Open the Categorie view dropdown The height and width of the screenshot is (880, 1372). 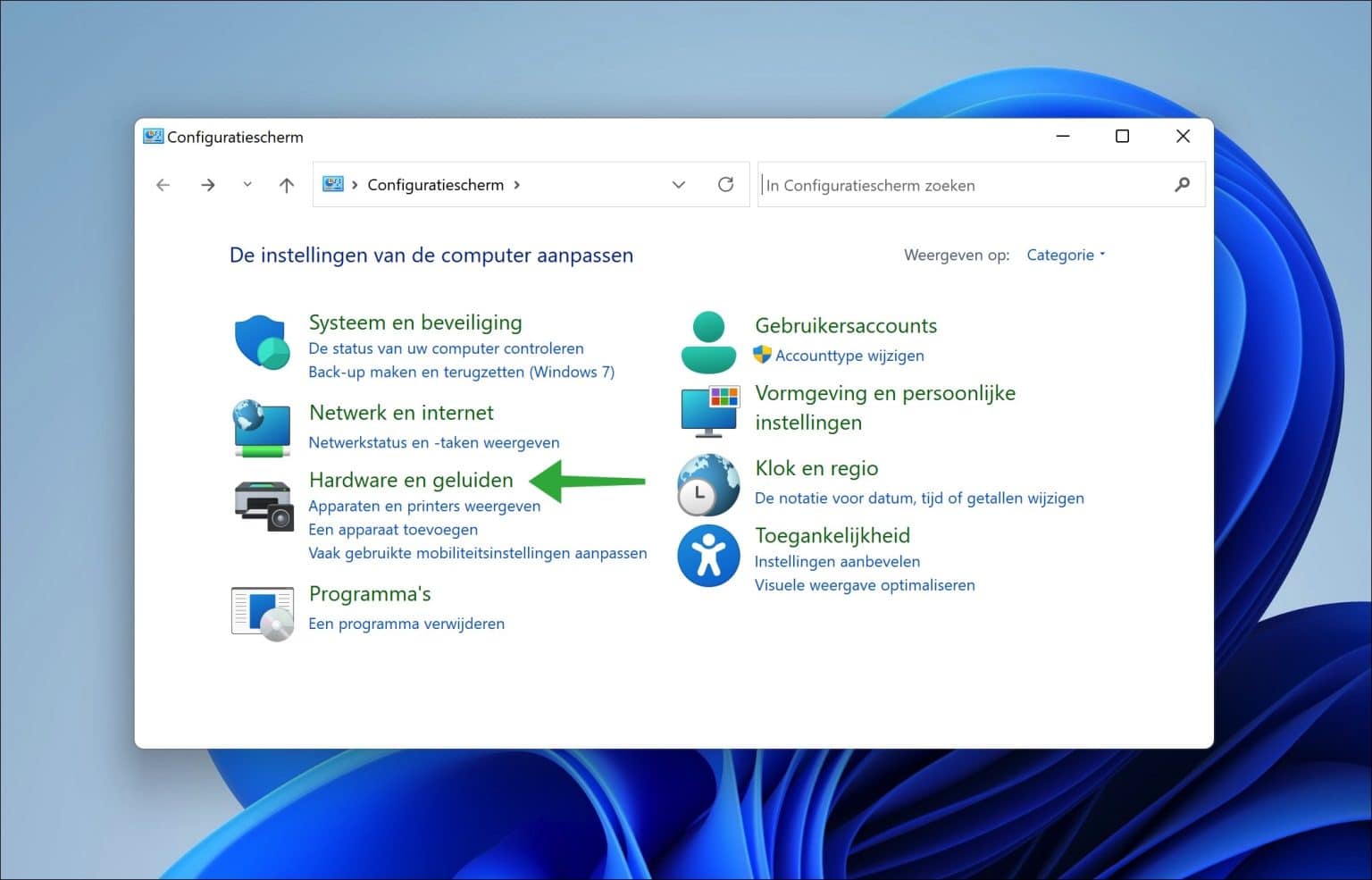pyautogui.click(x=1065, y=255)
